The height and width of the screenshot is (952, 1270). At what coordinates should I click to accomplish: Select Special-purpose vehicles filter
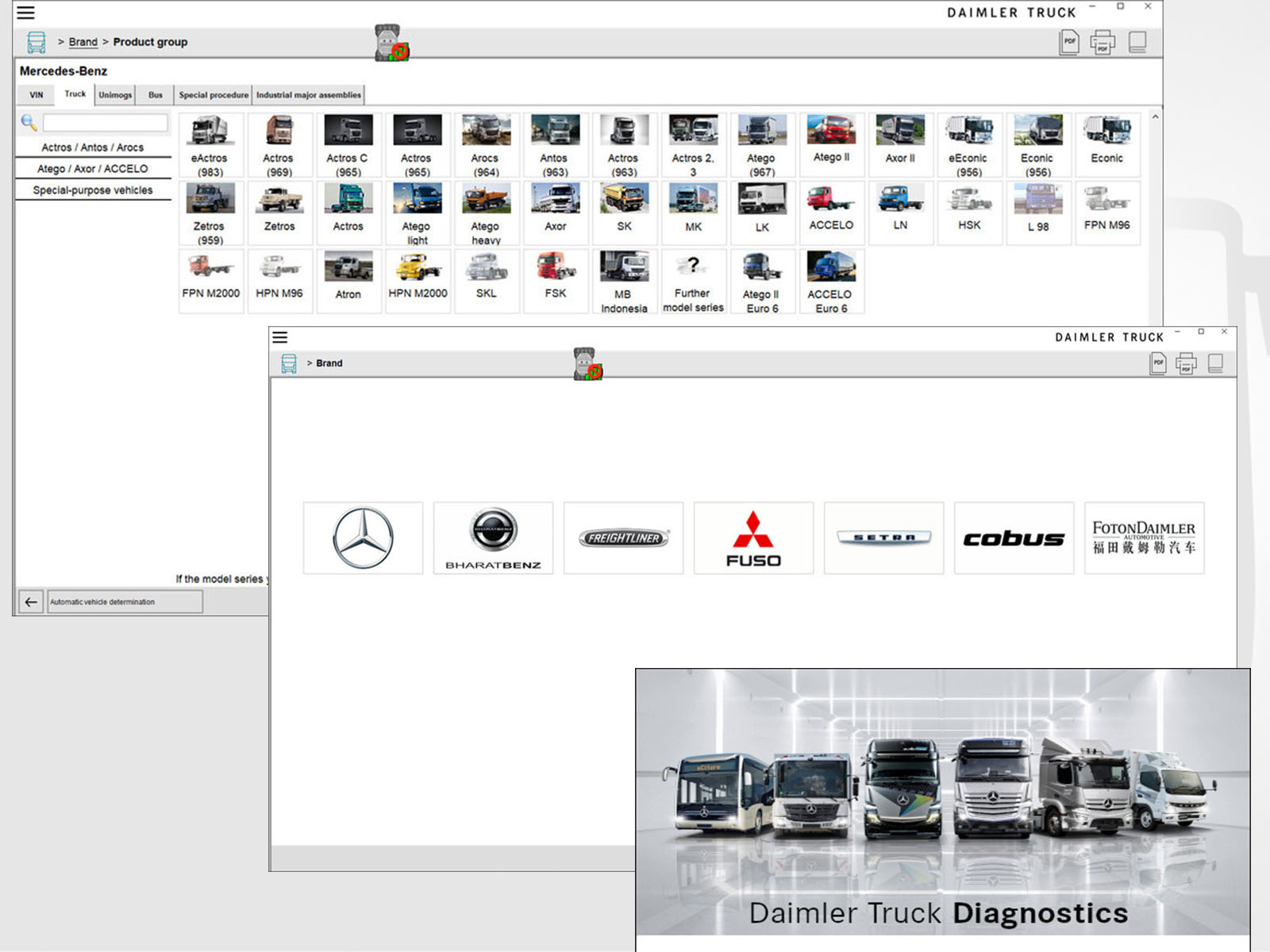93,190
